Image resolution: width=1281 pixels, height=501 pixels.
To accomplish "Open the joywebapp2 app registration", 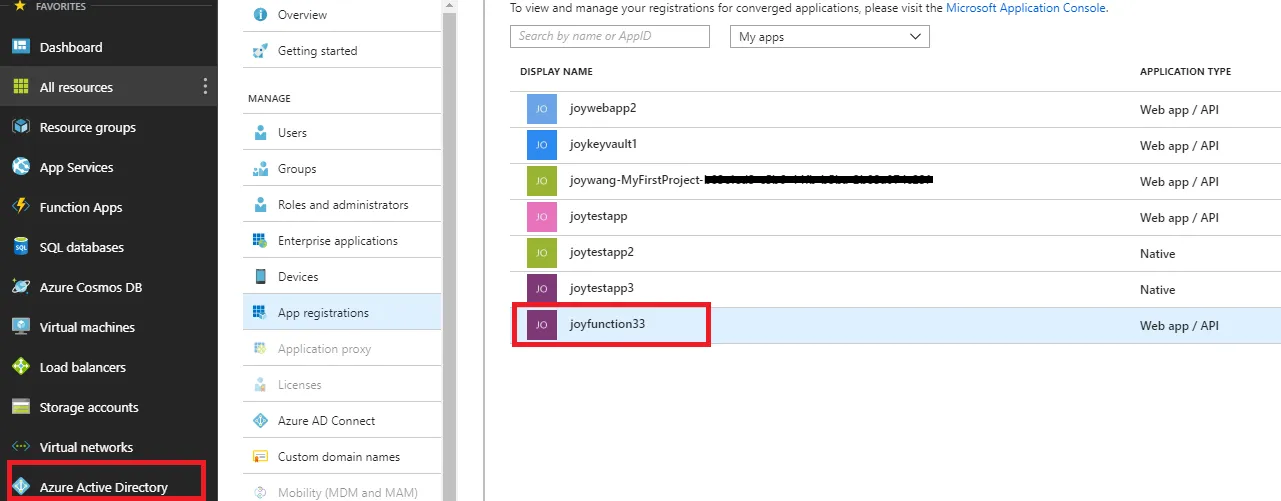I will pos(896,109).
